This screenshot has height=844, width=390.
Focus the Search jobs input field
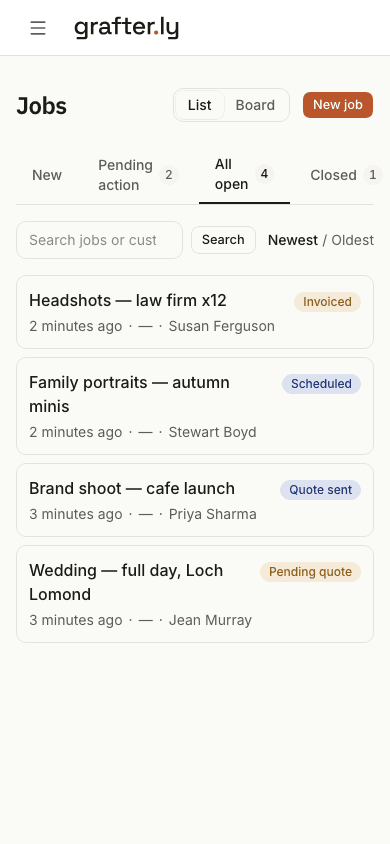[x=100, y=240]
